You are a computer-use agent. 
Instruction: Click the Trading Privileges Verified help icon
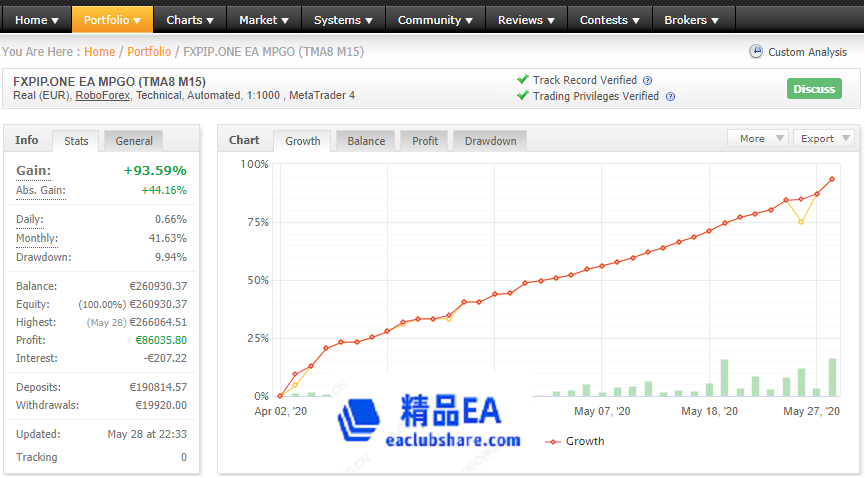tap(670, 97)
